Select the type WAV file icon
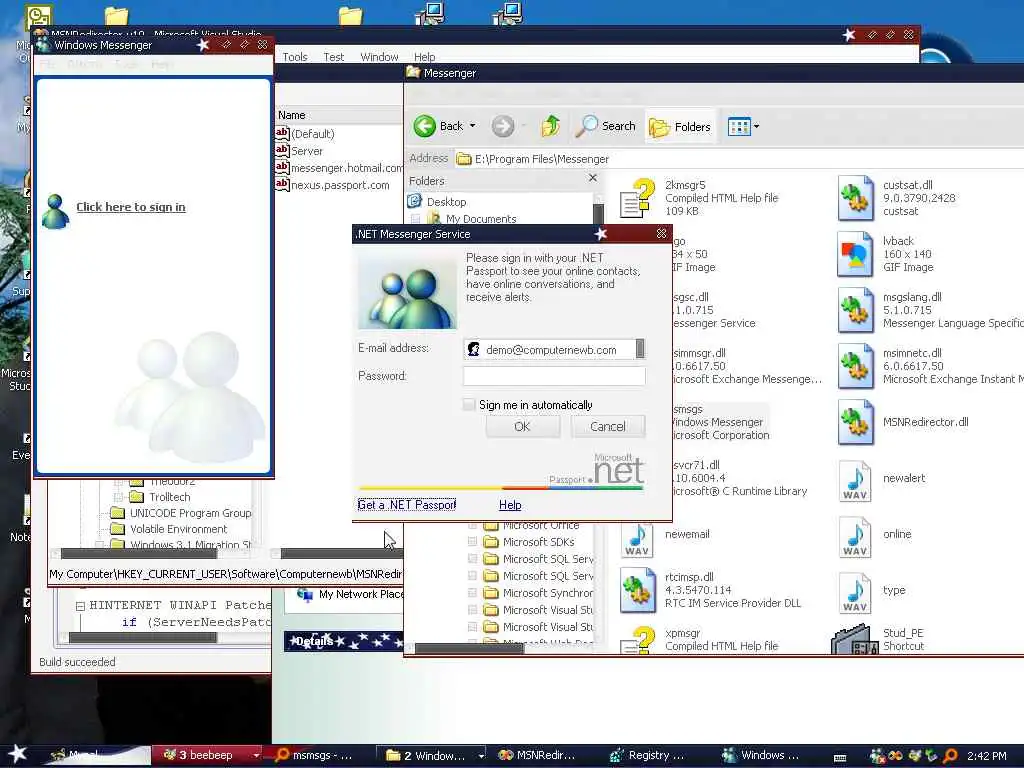Image resolution: width=1024 pixels, height=768 pixels. [855, 593]
